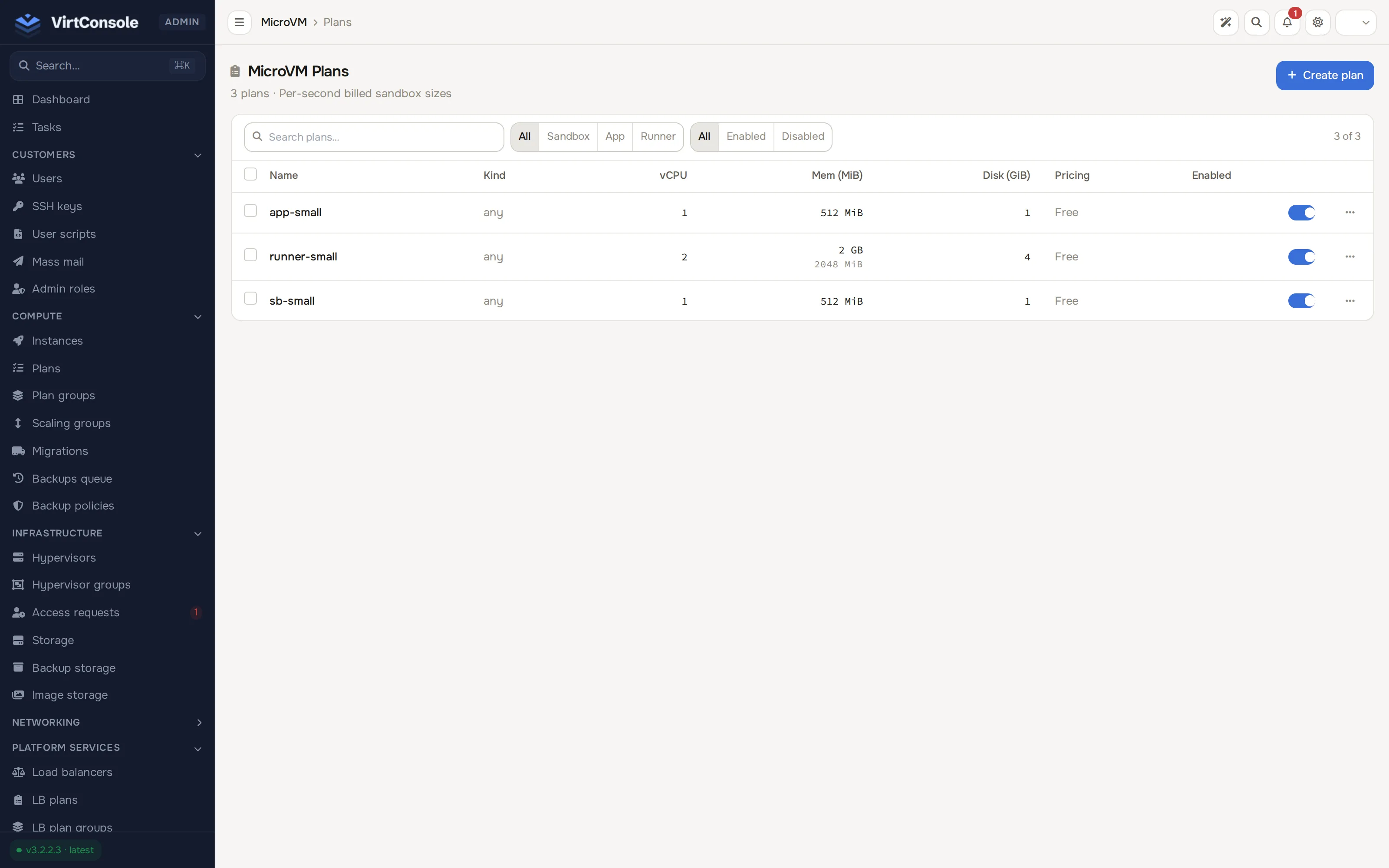Screen dimensions: 1389x868
Task: Check the runner-small row checkbox
Action: pos(250,255)
